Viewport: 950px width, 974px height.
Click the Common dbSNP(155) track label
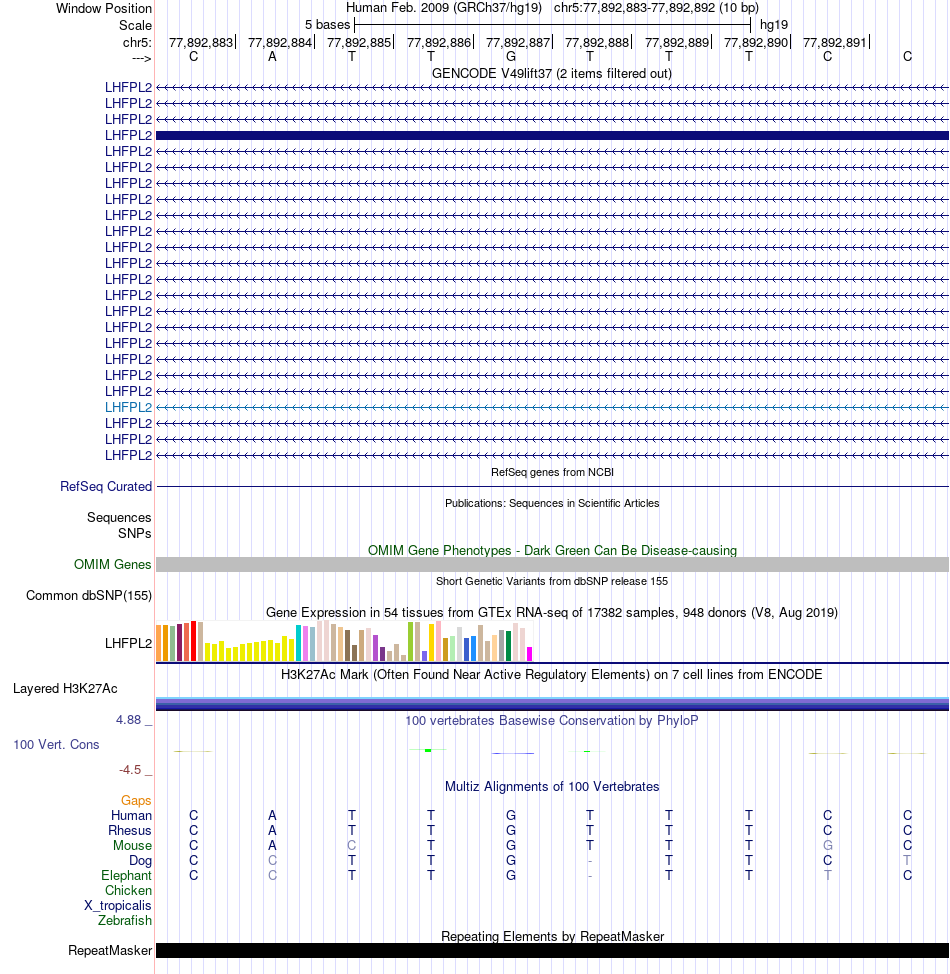click(x=89, y=596)
